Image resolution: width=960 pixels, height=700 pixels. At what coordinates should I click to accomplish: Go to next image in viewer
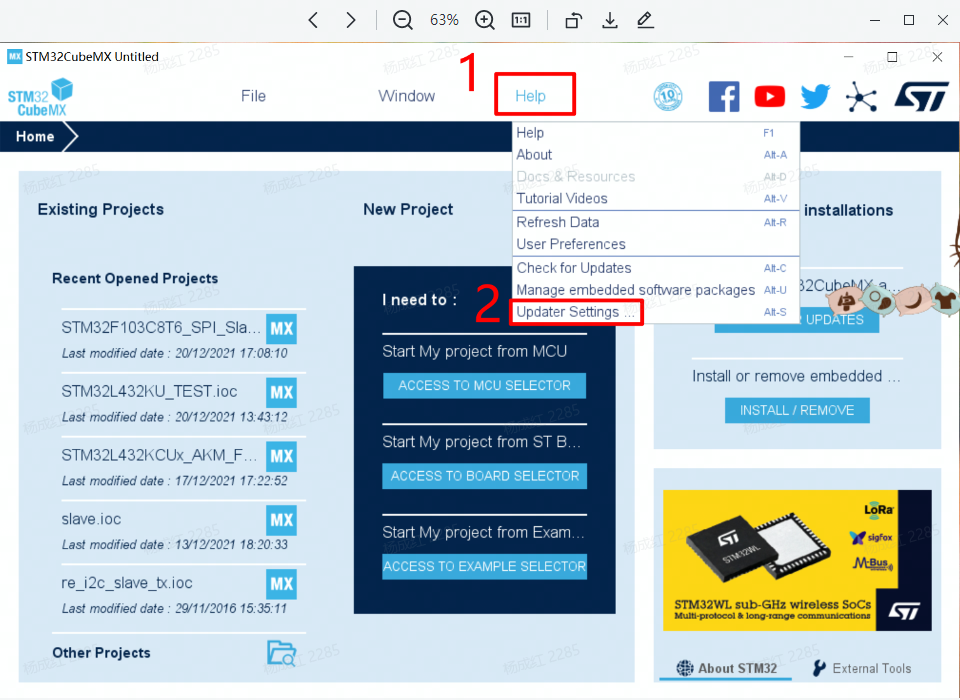[x=351, y=20]
